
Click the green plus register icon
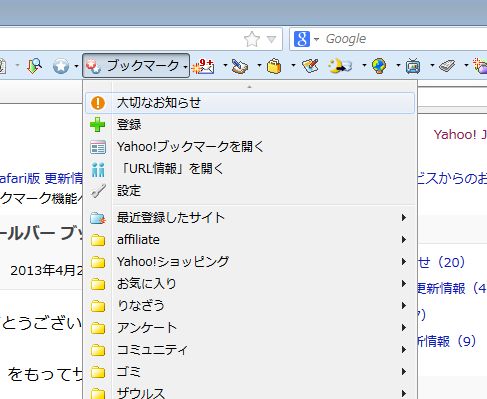98,125
